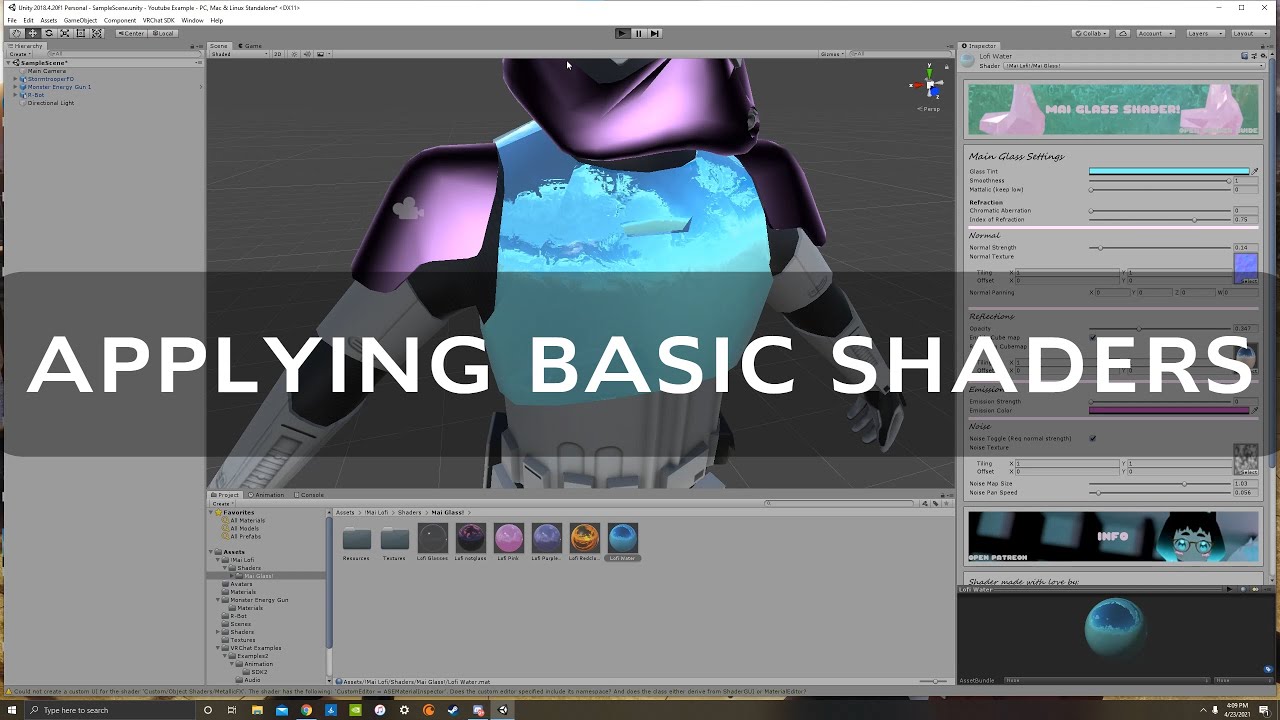The height and width of the screenshot is (720, 1280).
Task: Adjust the Index of Refraction slider
Action: point(1160,220)
